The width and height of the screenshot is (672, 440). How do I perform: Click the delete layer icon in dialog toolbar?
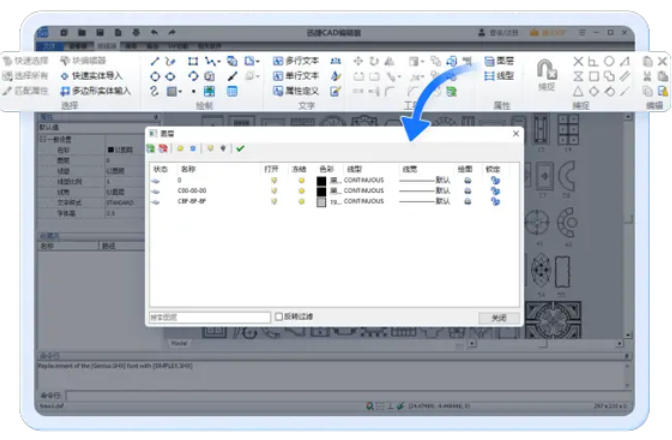click(x=163, y=149)
